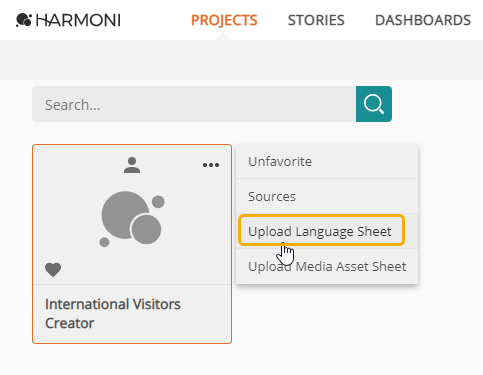The height and width of the screenshot is (375, 483).
Task: Focus the Search input field
Action: (x=194, y=104)
